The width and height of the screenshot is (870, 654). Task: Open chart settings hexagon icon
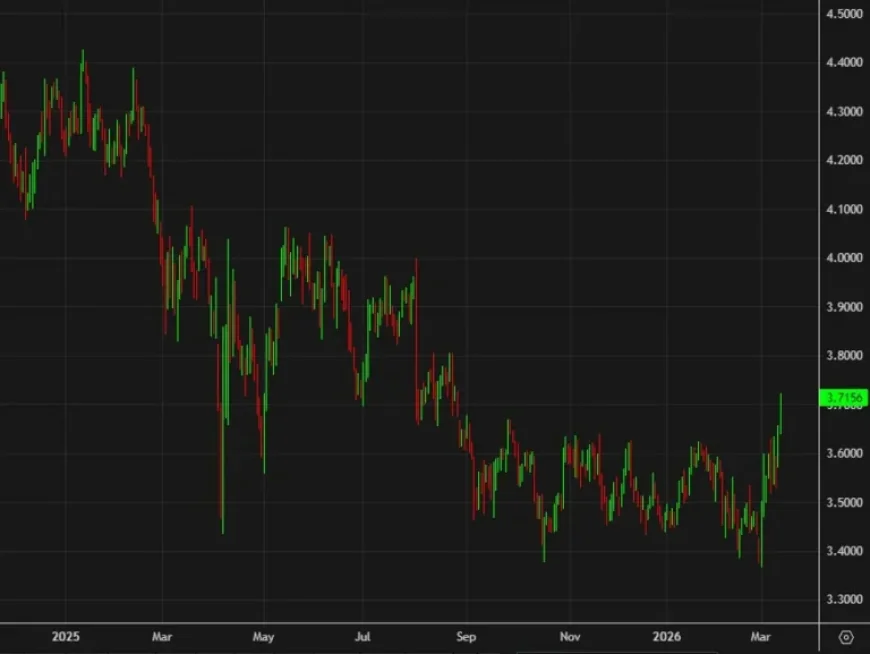[846, 636]
